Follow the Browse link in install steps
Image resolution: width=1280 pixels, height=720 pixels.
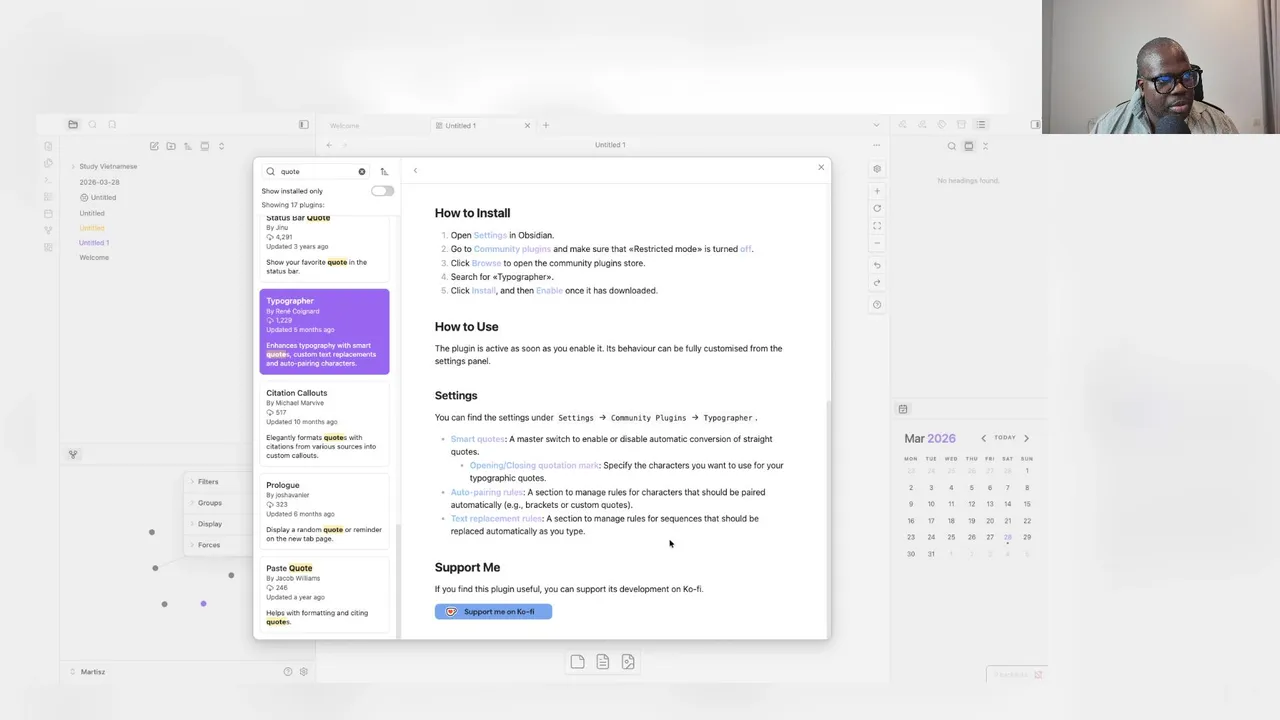click(x=486, y=263)
